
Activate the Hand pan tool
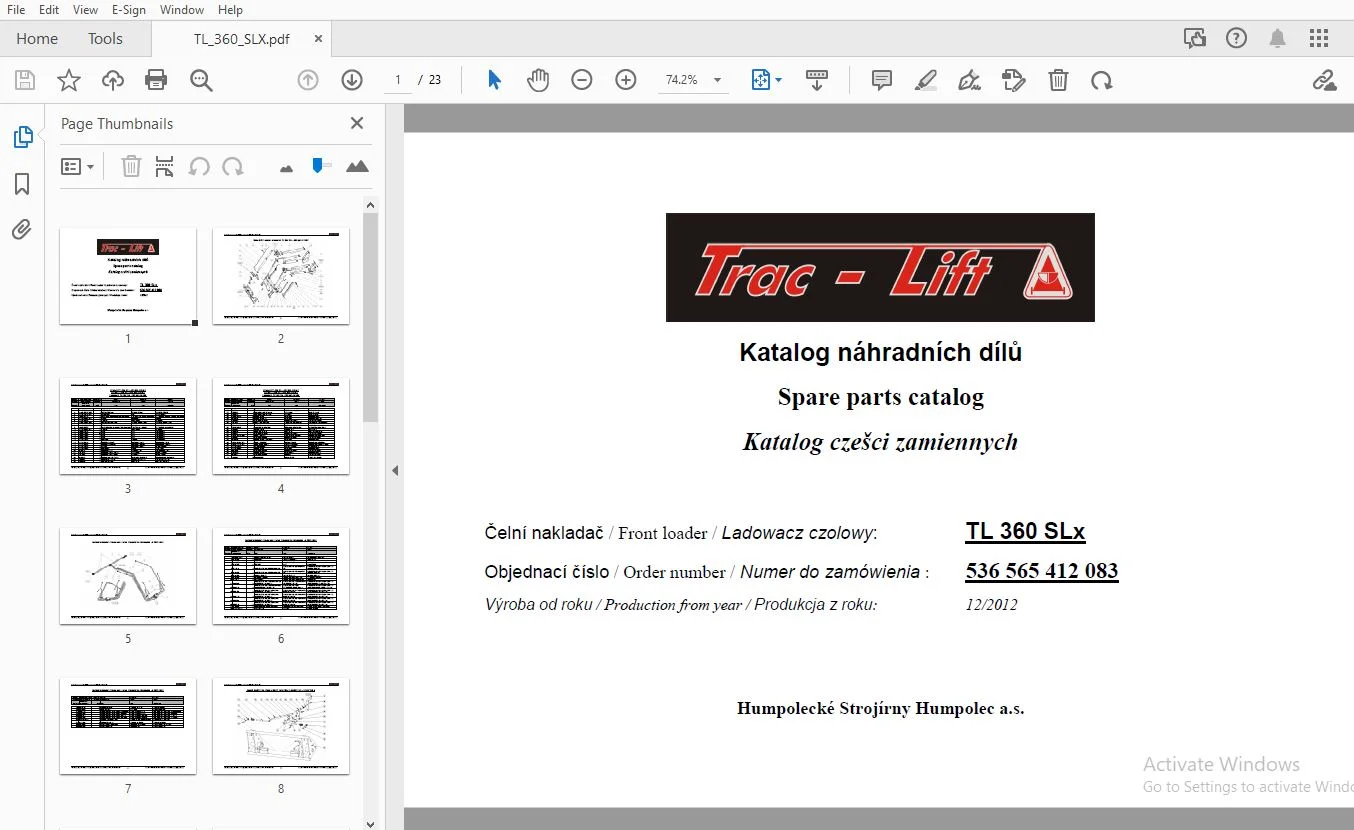pos(538,80)
